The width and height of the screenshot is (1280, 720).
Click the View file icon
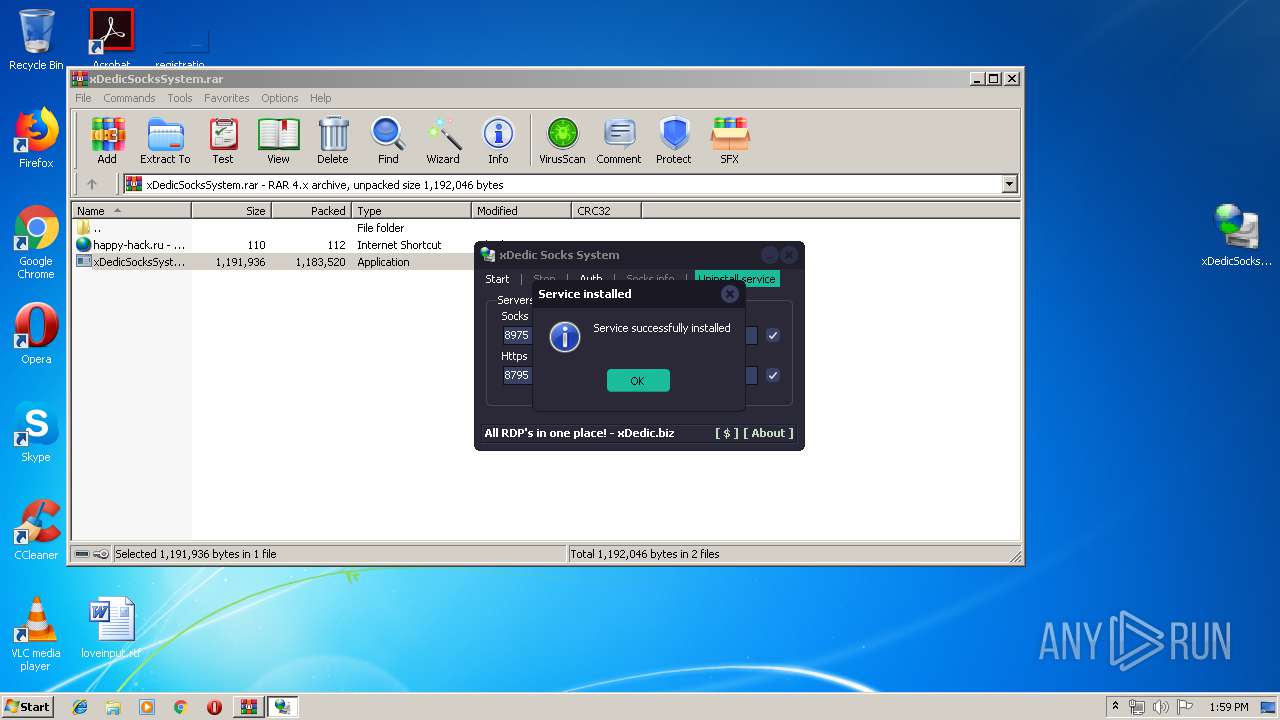point(278,140)
